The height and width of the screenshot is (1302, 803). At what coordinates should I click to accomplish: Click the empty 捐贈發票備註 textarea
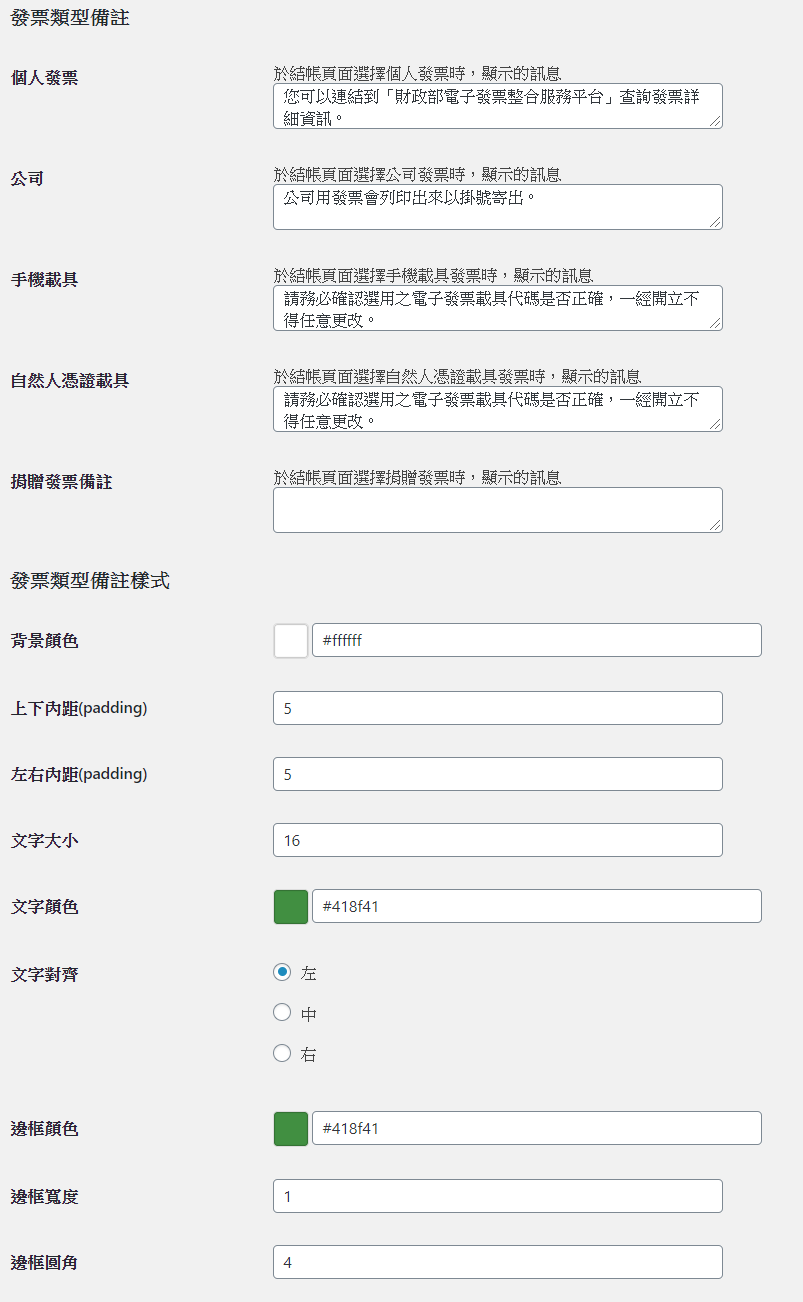pyautogui.click(x=498, y=510)
